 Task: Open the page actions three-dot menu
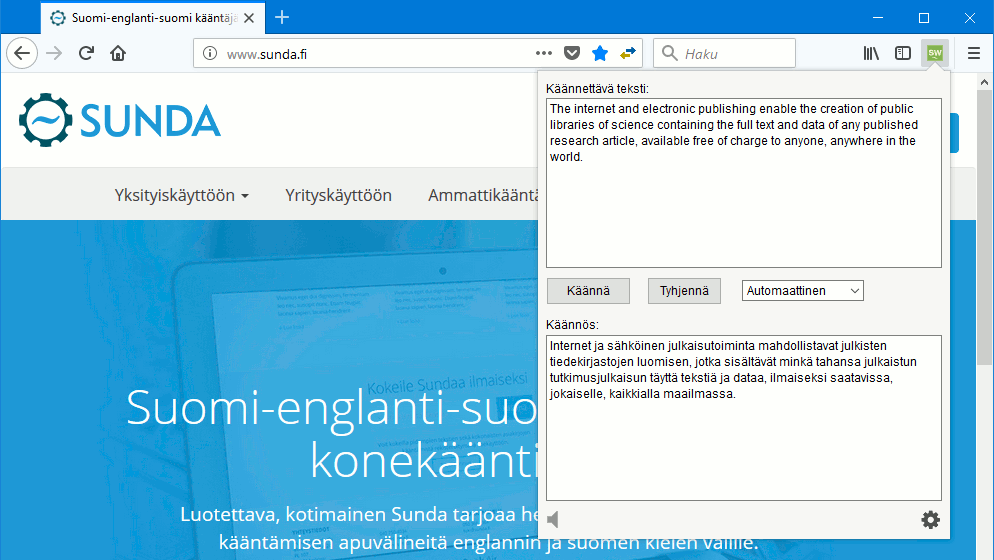tap(544, 53)
